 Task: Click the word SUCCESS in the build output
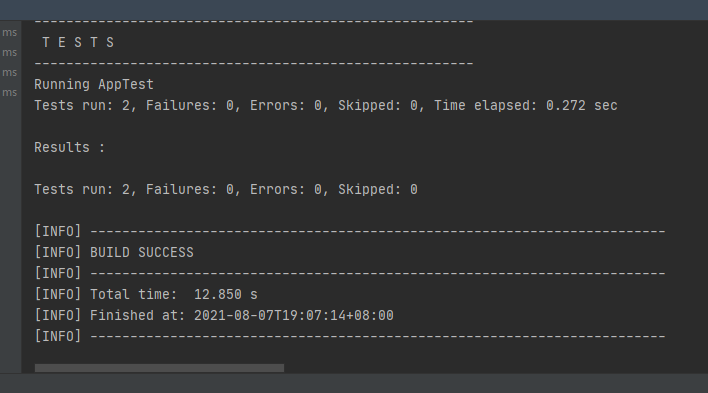tap(166, 252)
